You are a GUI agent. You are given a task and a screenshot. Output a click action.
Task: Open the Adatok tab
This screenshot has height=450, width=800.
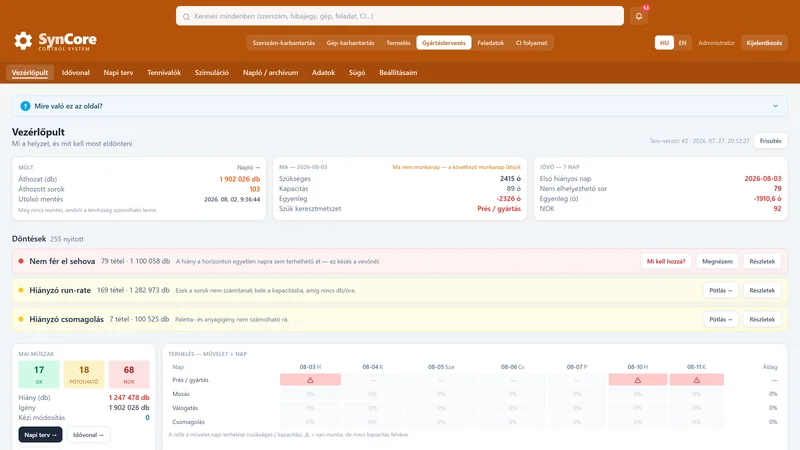[323, 72]
